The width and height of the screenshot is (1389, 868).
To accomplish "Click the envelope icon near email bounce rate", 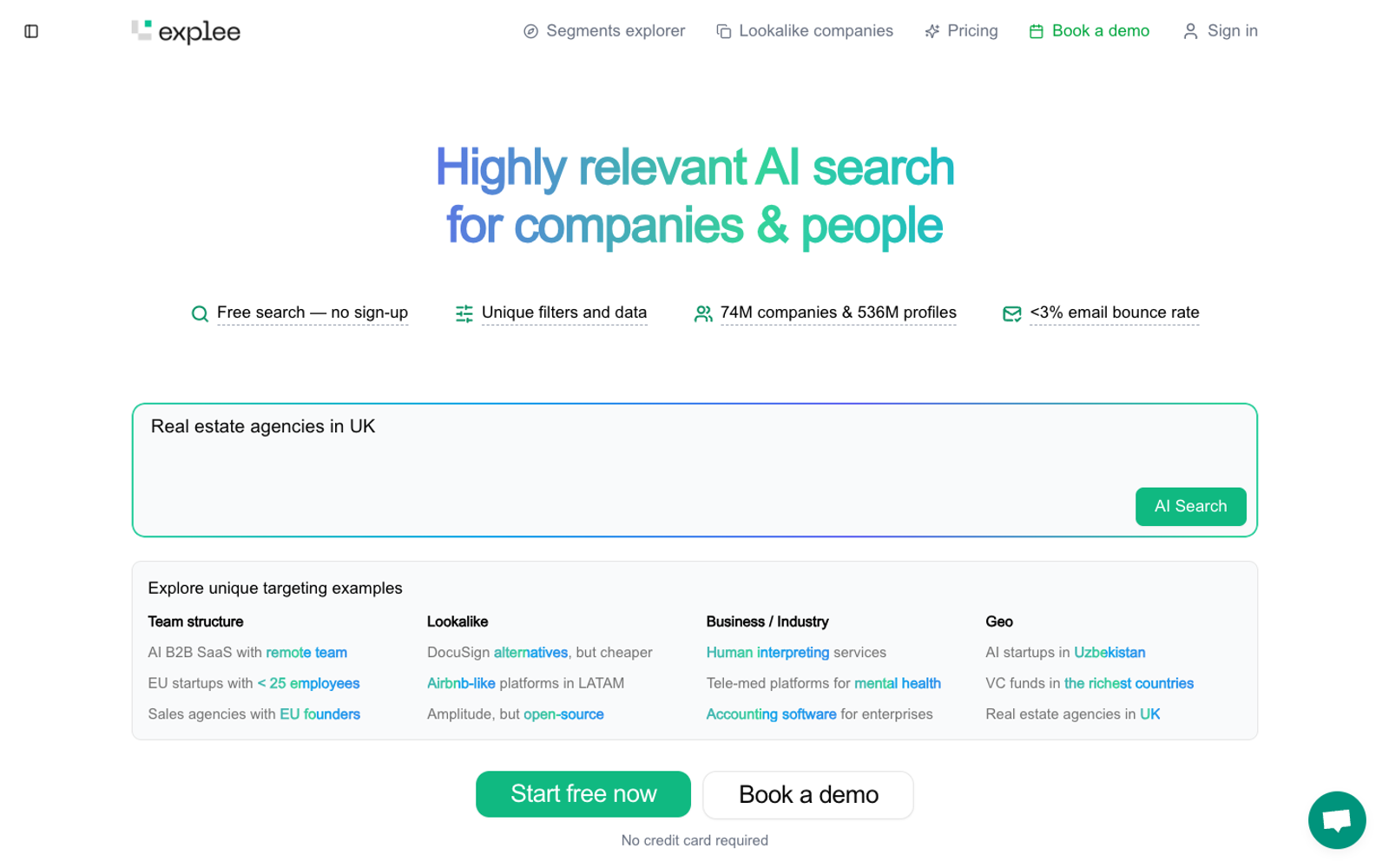I will coord(1011,312).
